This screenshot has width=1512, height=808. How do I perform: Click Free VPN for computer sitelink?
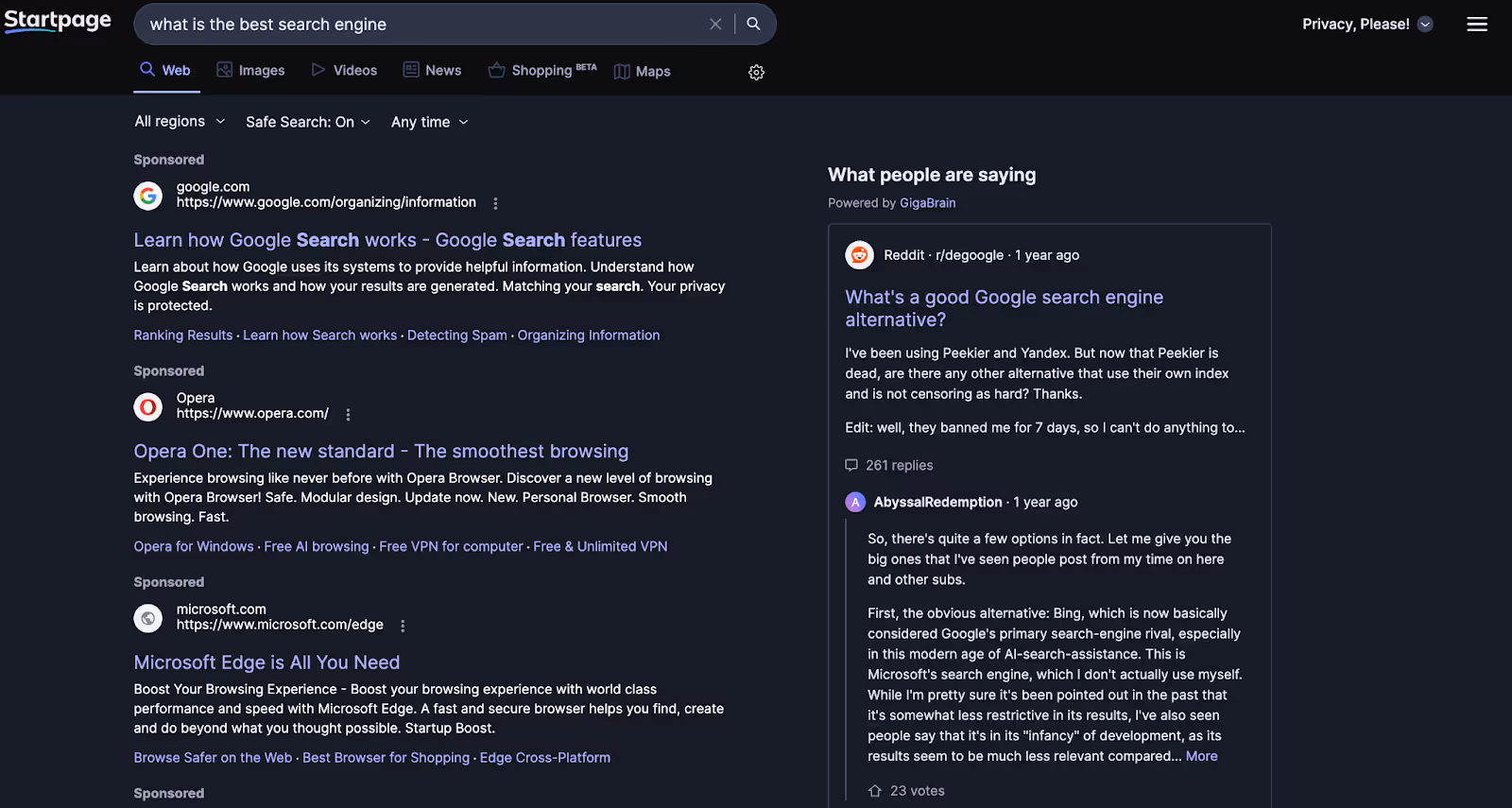click(451, 547)
